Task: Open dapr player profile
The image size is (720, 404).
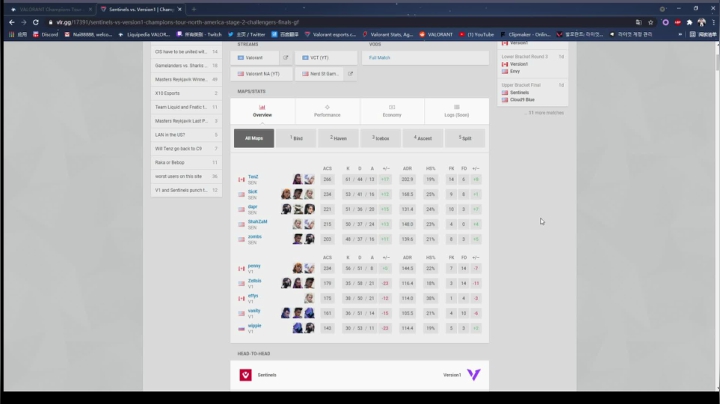Action: 253,207
